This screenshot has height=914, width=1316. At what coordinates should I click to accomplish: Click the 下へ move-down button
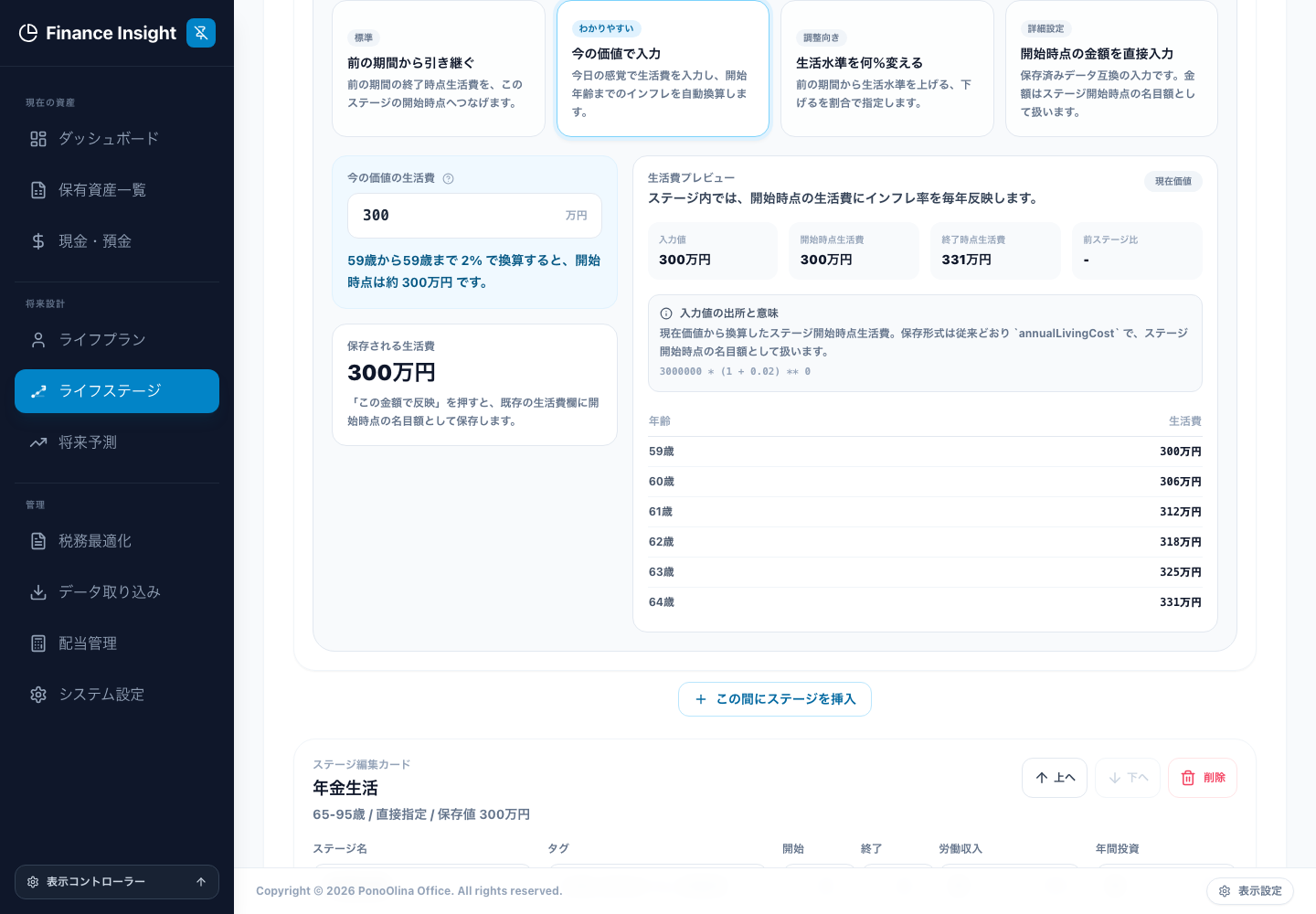[1128, 778]
